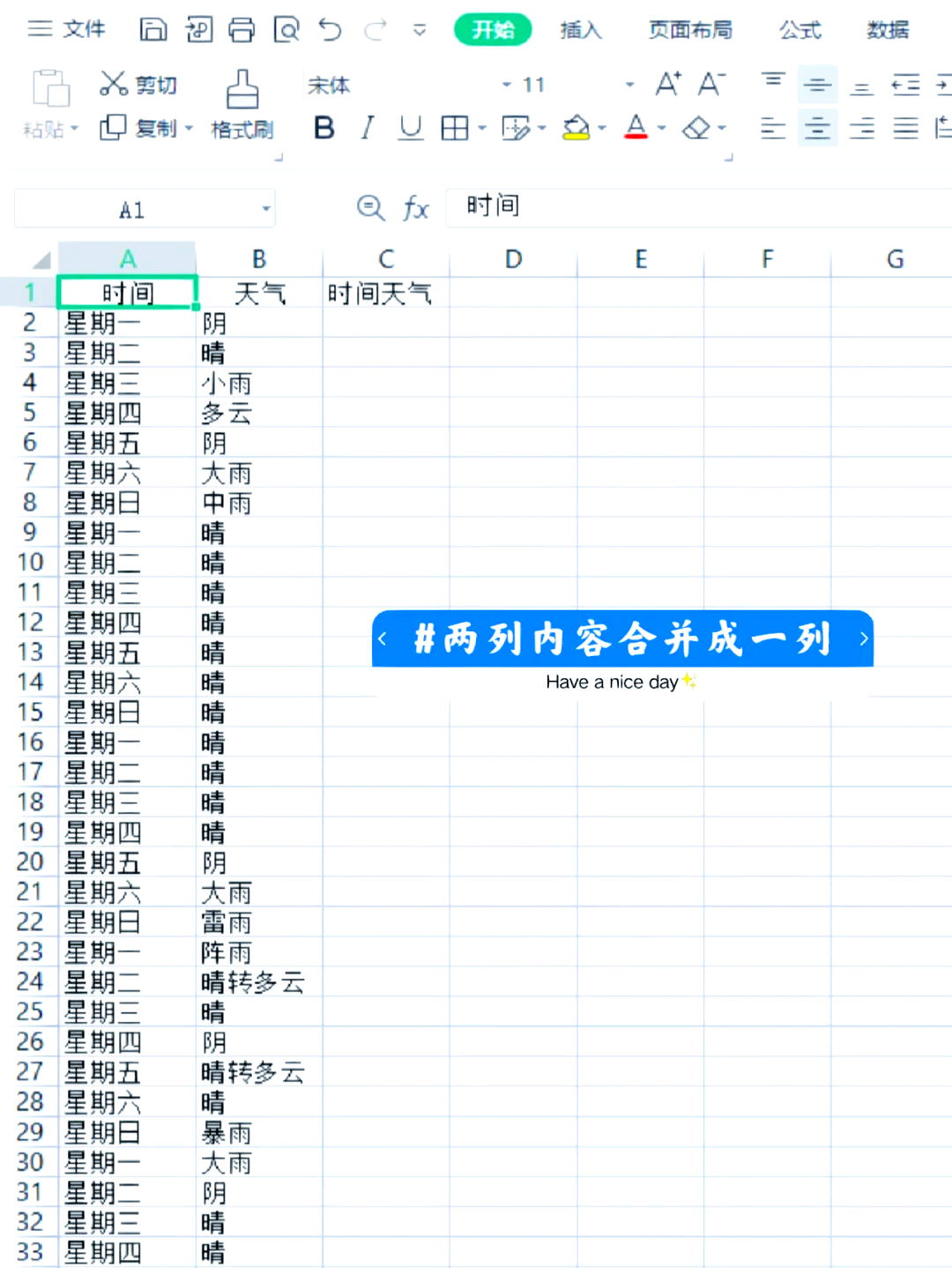Select row 15 header

point(29,712)
